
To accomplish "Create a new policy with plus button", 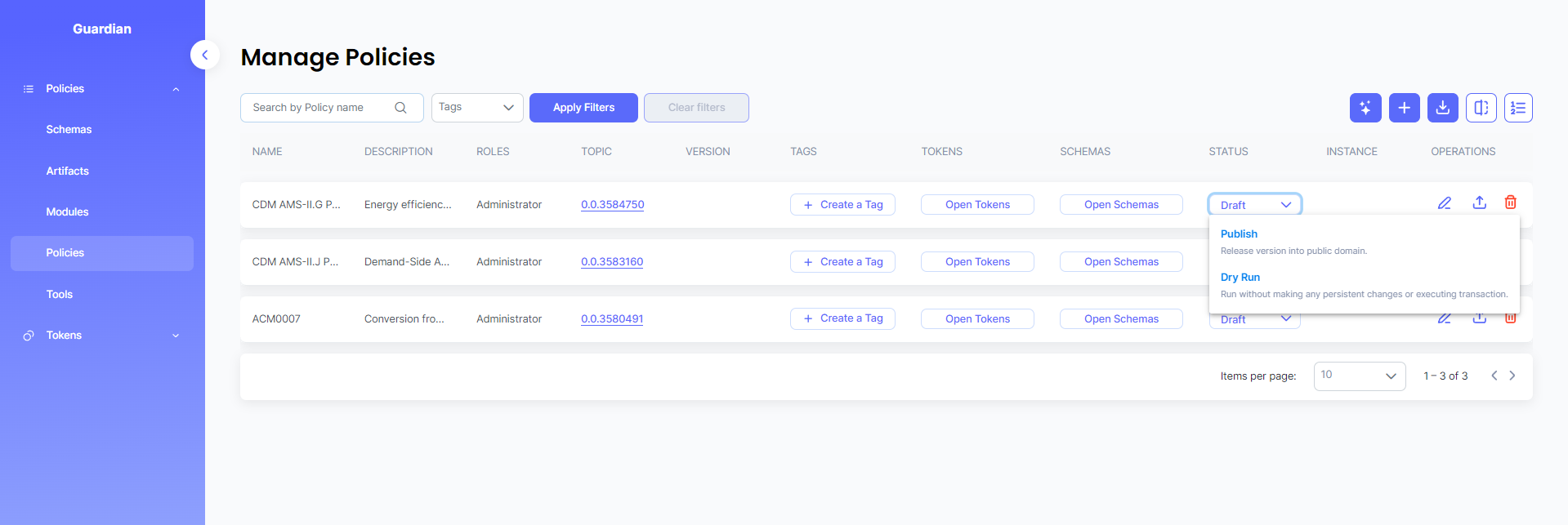I will coord(1404,108).
